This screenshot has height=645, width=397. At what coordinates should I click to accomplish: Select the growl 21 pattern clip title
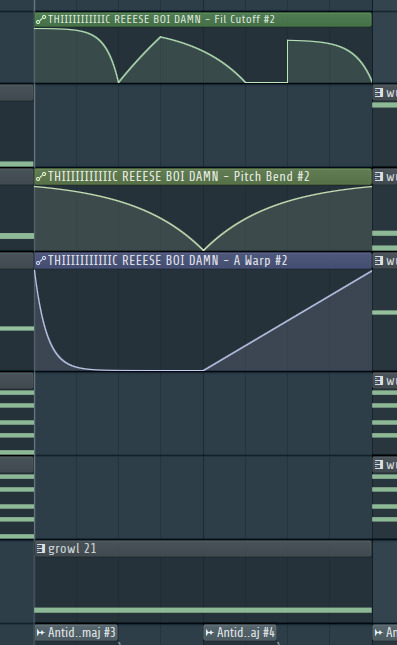click(x=203, y=548)
